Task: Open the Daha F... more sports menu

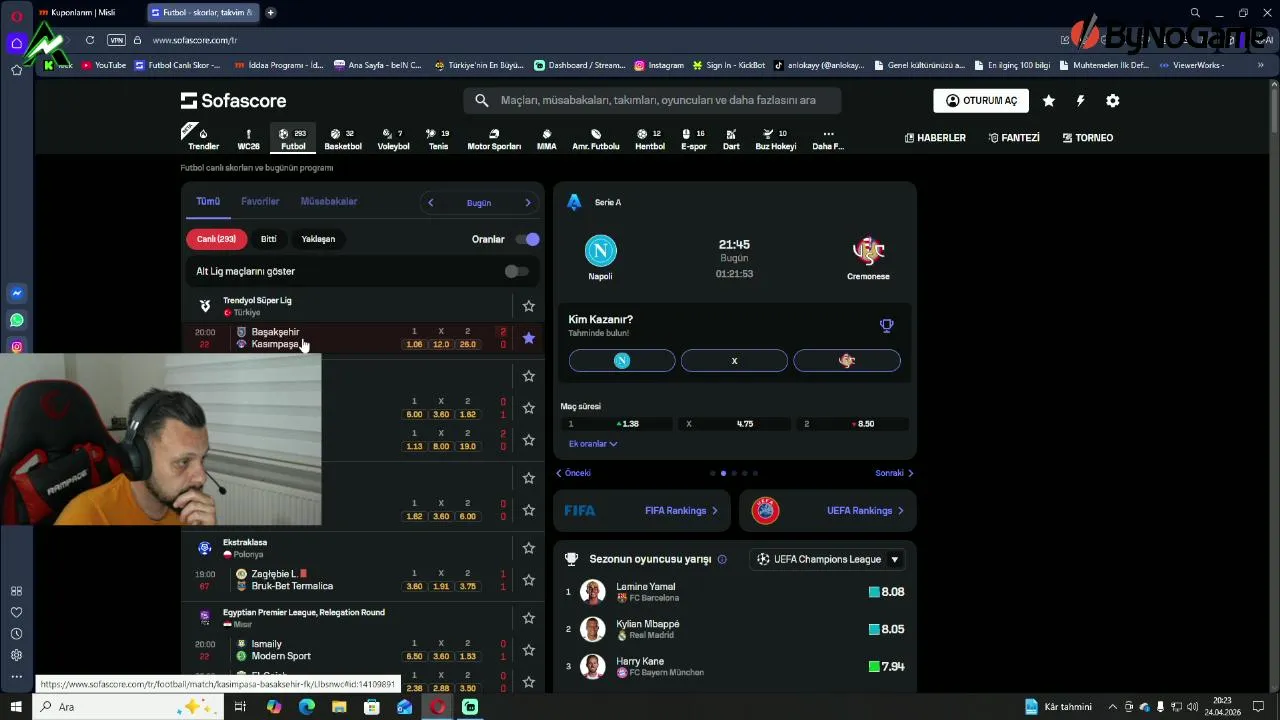Action: [x=828, y=139]
